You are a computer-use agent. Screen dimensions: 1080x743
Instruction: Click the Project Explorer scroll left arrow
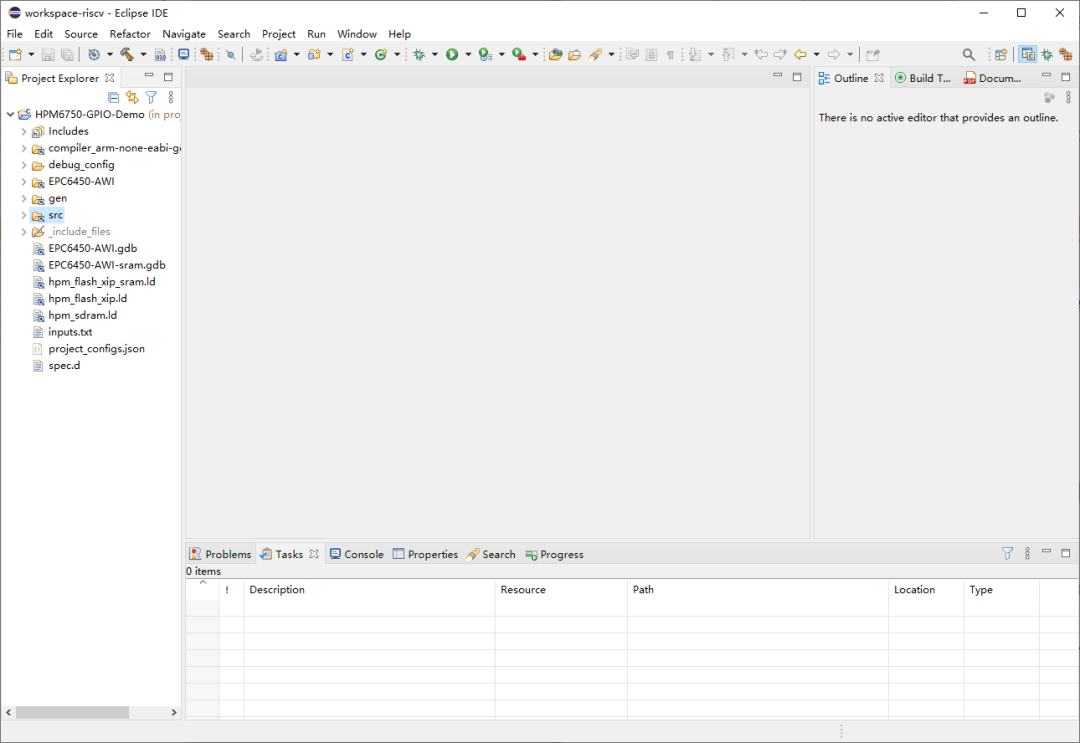[8, 712]
